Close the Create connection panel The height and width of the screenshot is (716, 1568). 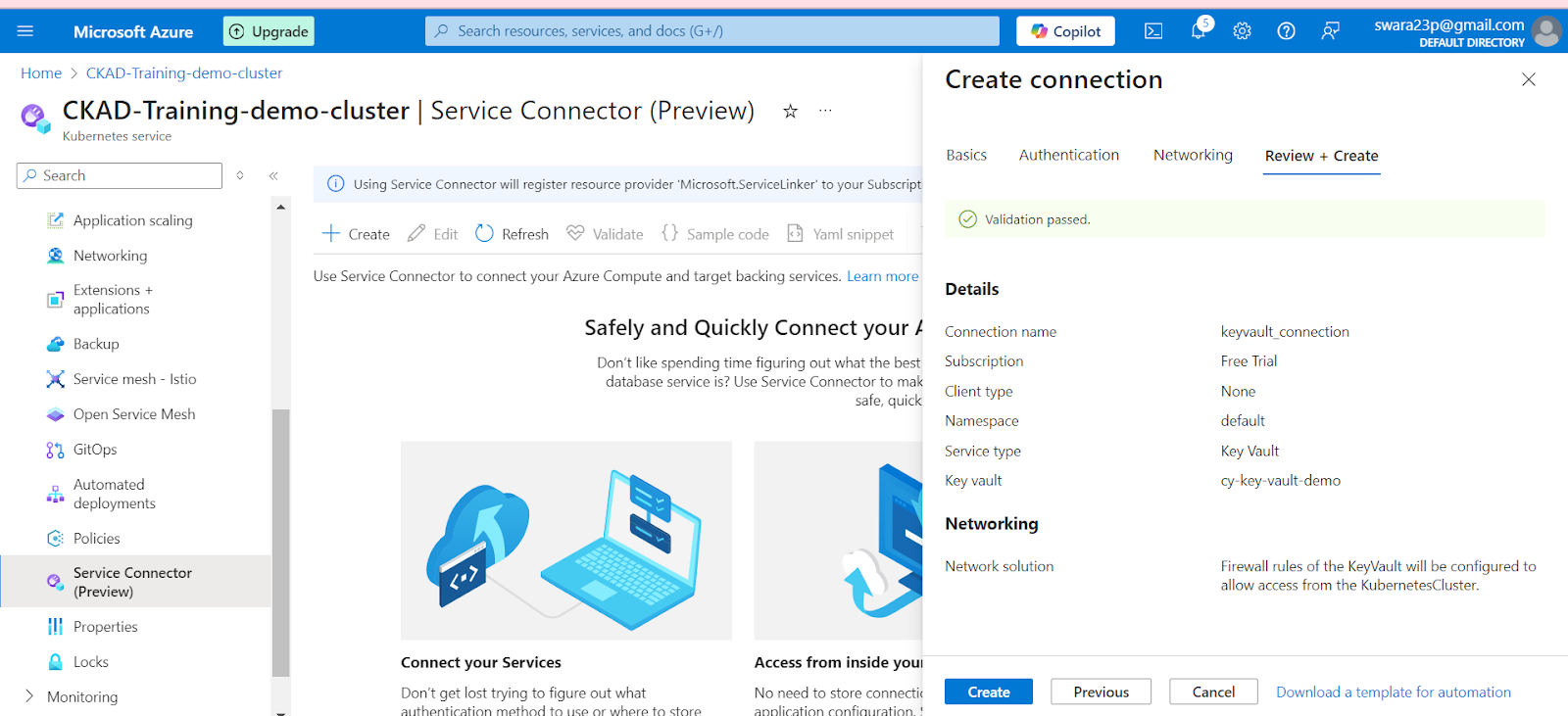(x=1528, y=79)
